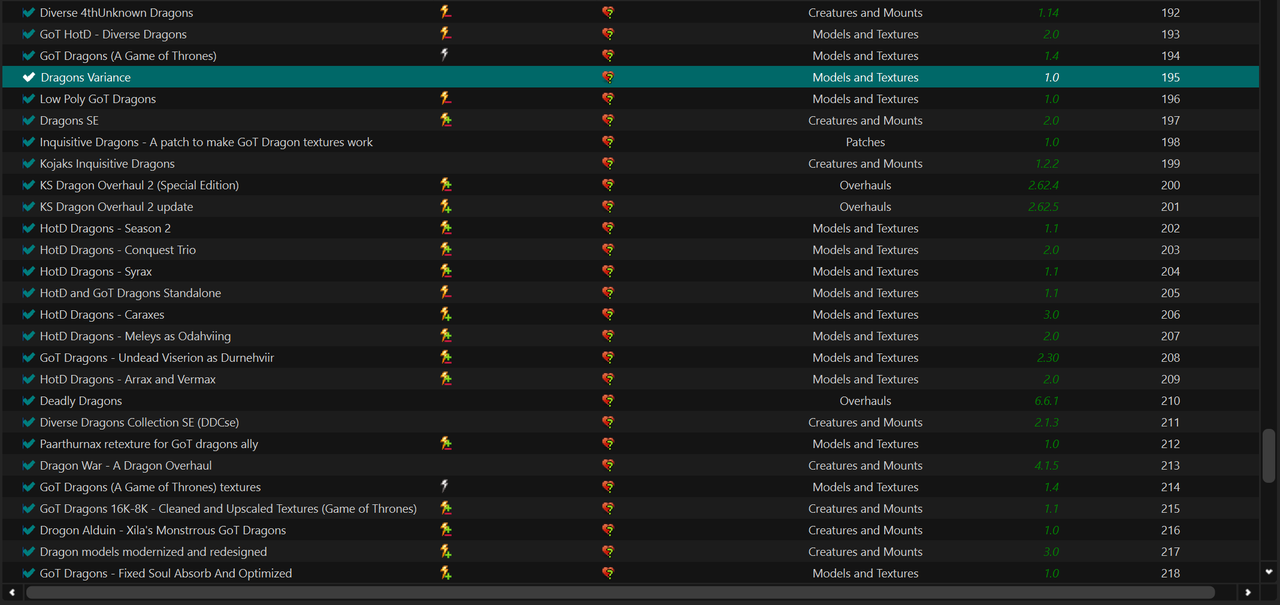
Task: Toggle checkbox for Diverse Dragons Collection SE (DDCse)
Action: (x=29, y=423)
